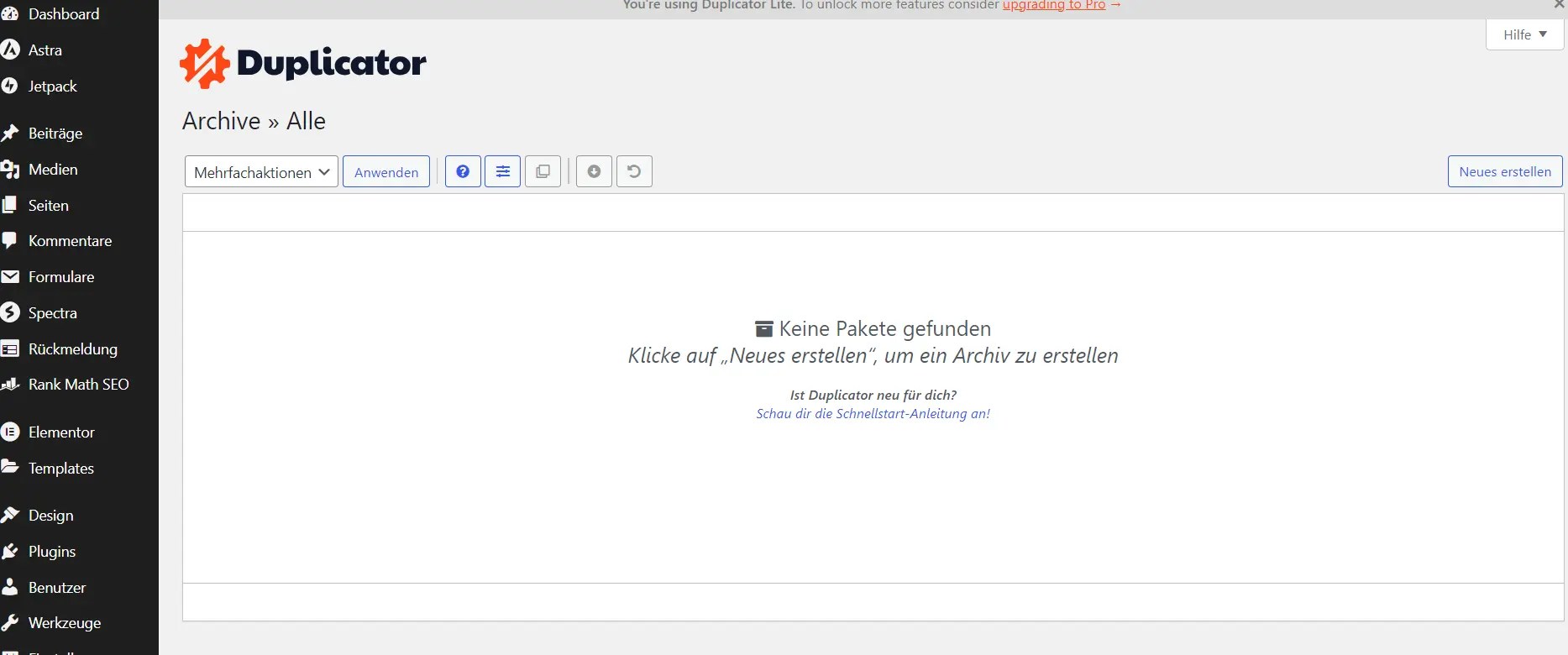Screen dimensions: 1568x655
Task: Expand the Hilfe help dropdown
Action: point(1524,34)
